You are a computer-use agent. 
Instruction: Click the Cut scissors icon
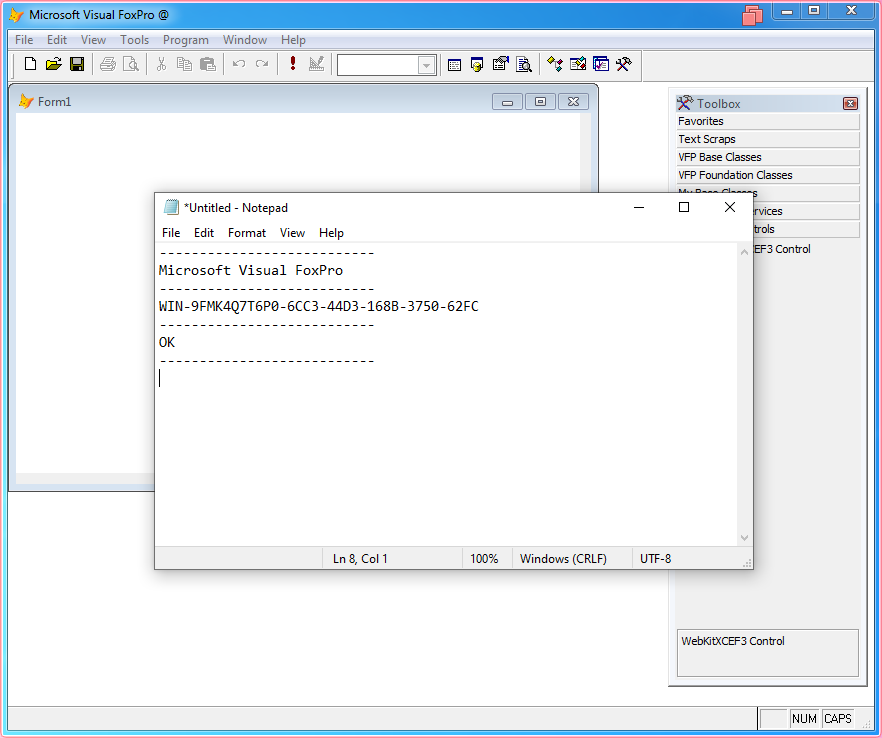[161, 64]
